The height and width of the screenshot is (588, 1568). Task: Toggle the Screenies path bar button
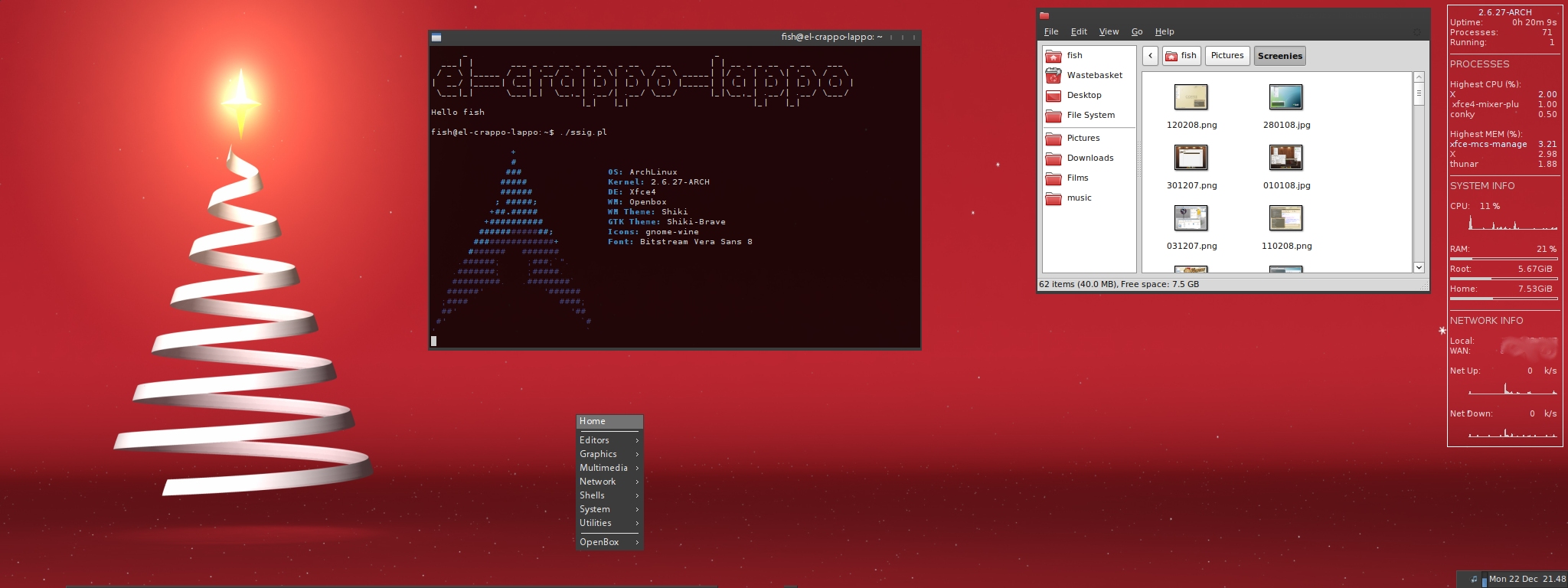[1279, 56]
